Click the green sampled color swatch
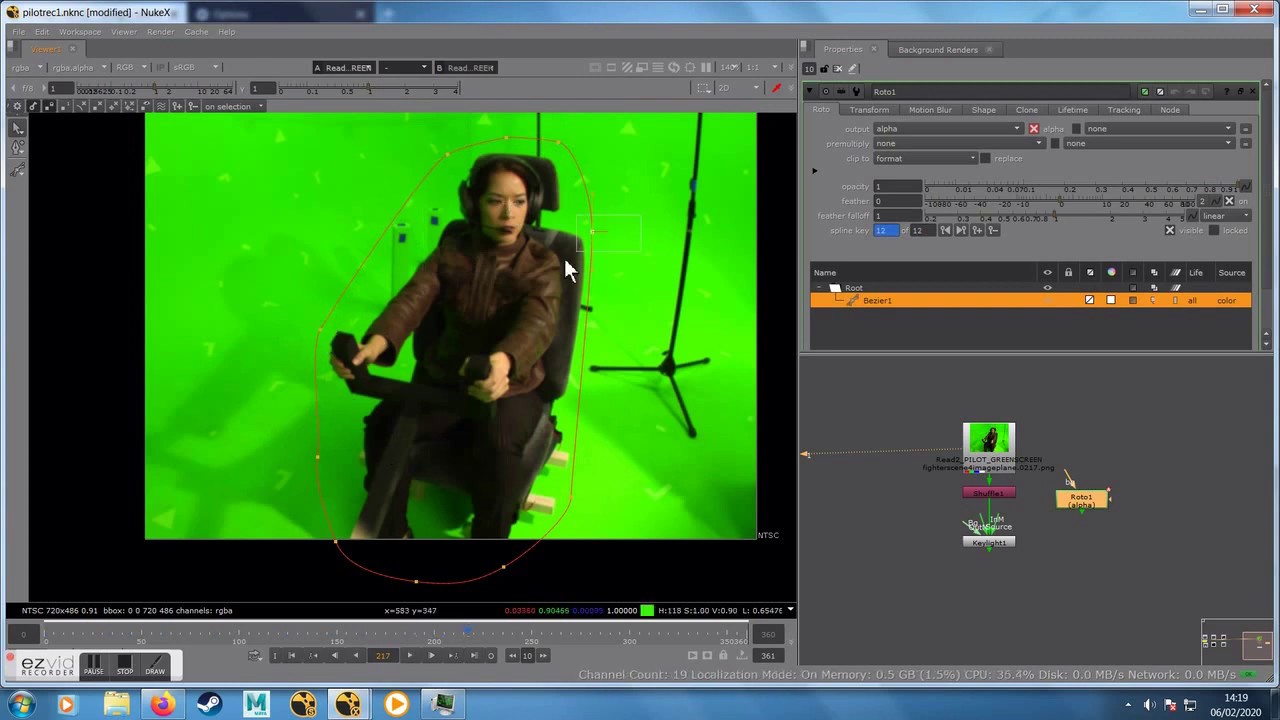This screenshot has height=720, width=1280. tap(647, 611)
